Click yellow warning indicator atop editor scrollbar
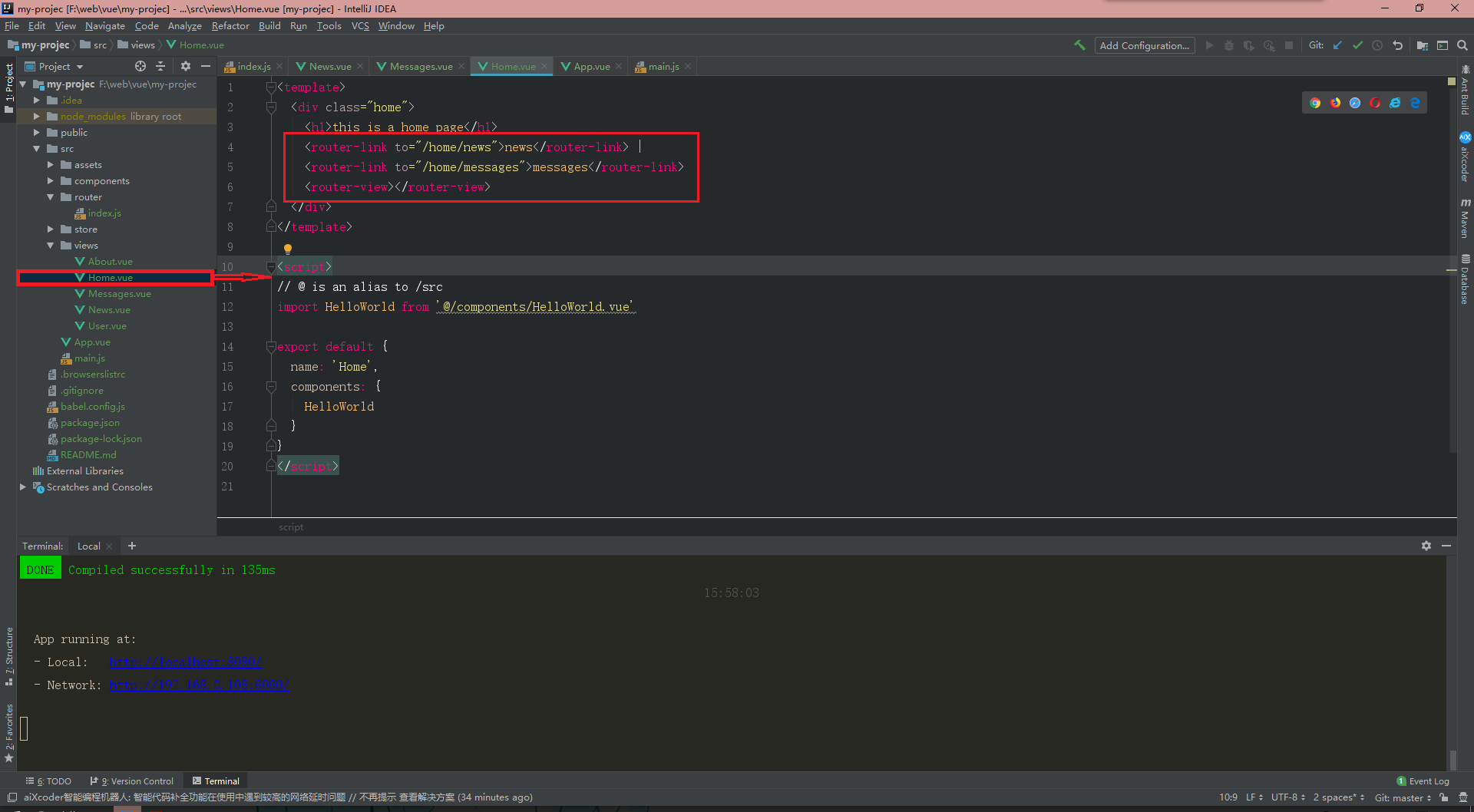Screen dimensions: 1474x812 coord(1451,81)
